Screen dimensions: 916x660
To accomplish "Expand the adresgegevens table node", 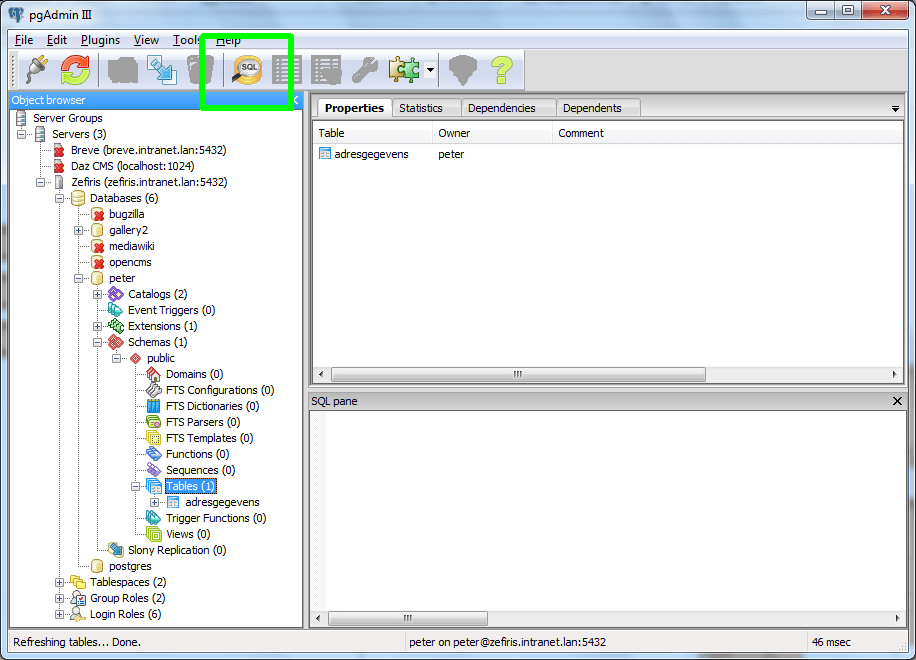I will pyautogui.click(x=154, y=502).
